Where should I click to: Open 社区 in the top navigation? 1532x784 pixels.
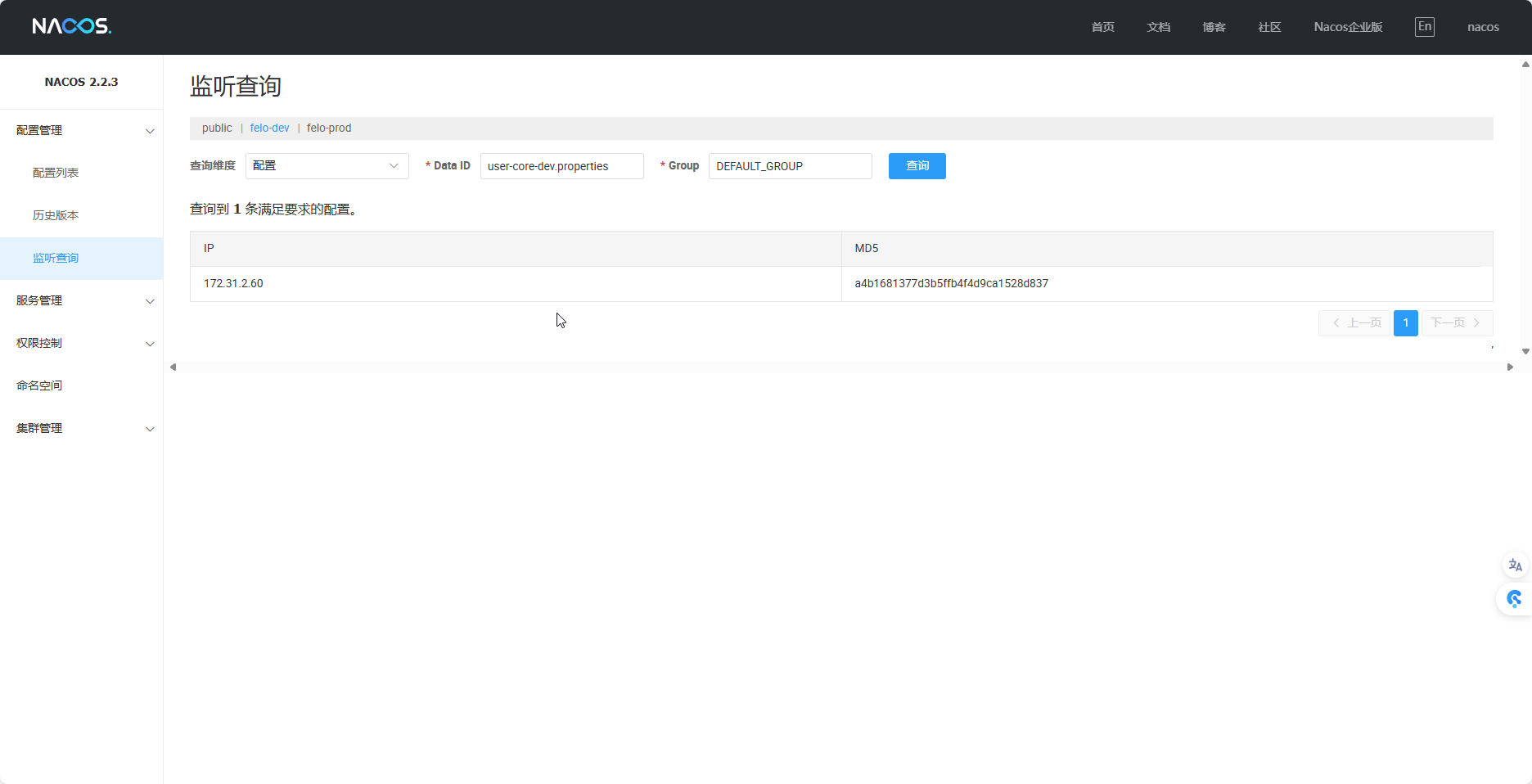pyautogui.click(x=1269, y=27)
